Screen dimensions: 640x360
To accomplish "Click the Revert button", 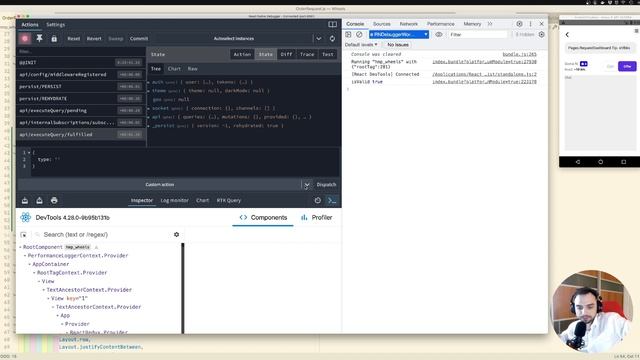I will coord(94,39).
